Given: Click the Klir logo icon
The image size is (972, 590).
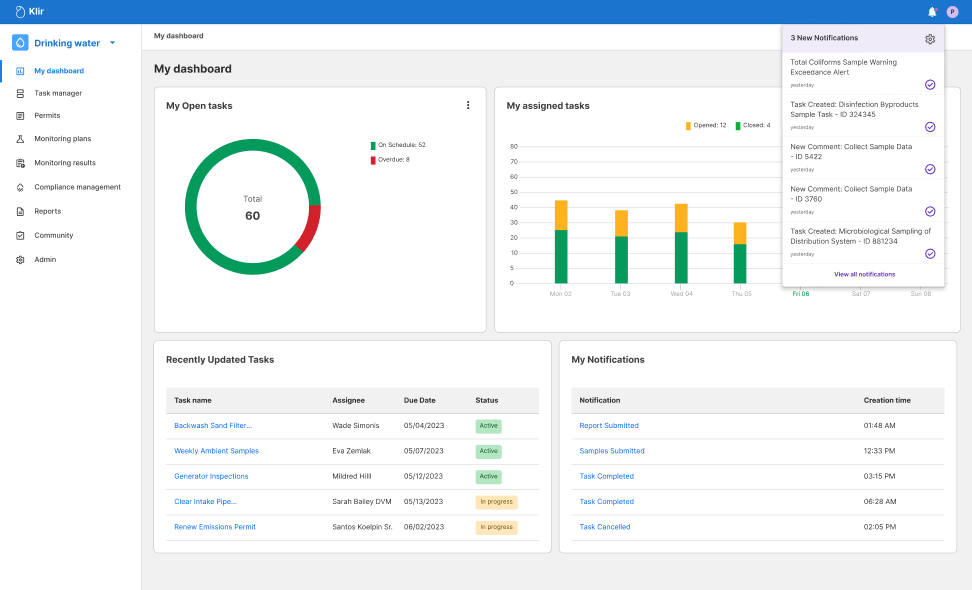Looking at the screenshot, I should tap(19, 12).
